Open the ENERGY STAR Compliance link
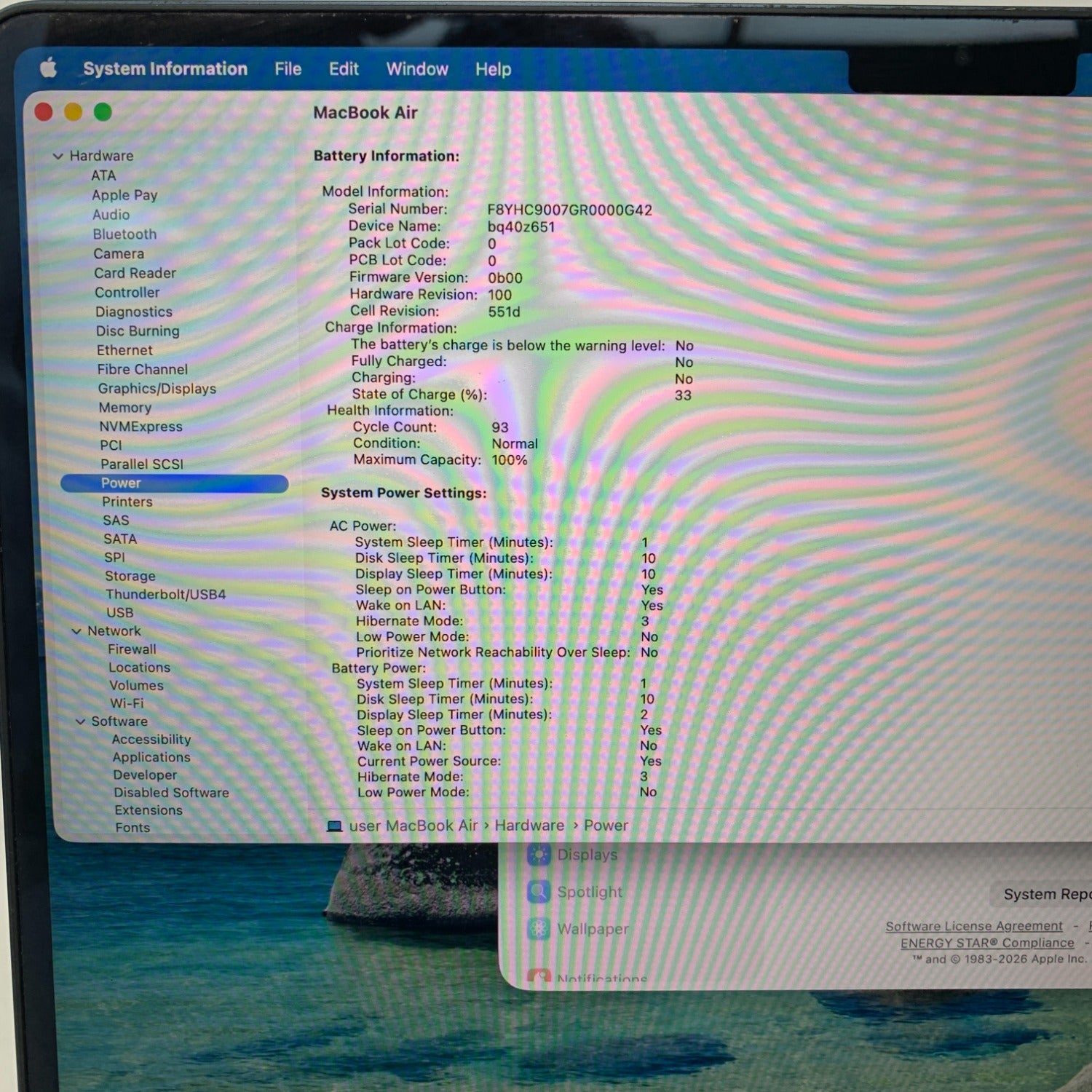This screenshot has height=1092, width=1092. pyautogui.click(x=987, y=943)
